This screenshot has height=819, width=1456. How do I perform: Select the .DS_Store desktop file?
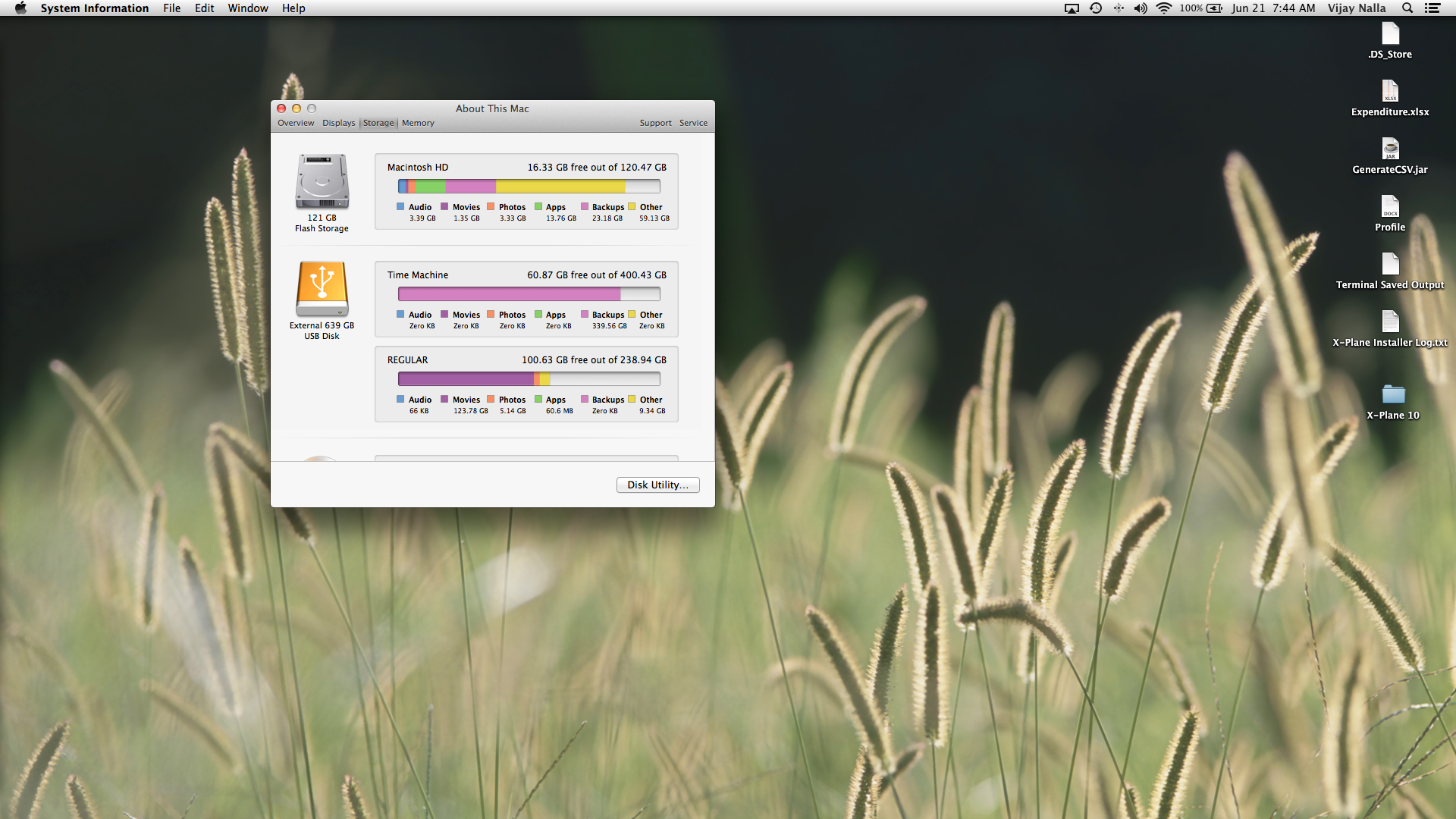tap(1390, 40)
